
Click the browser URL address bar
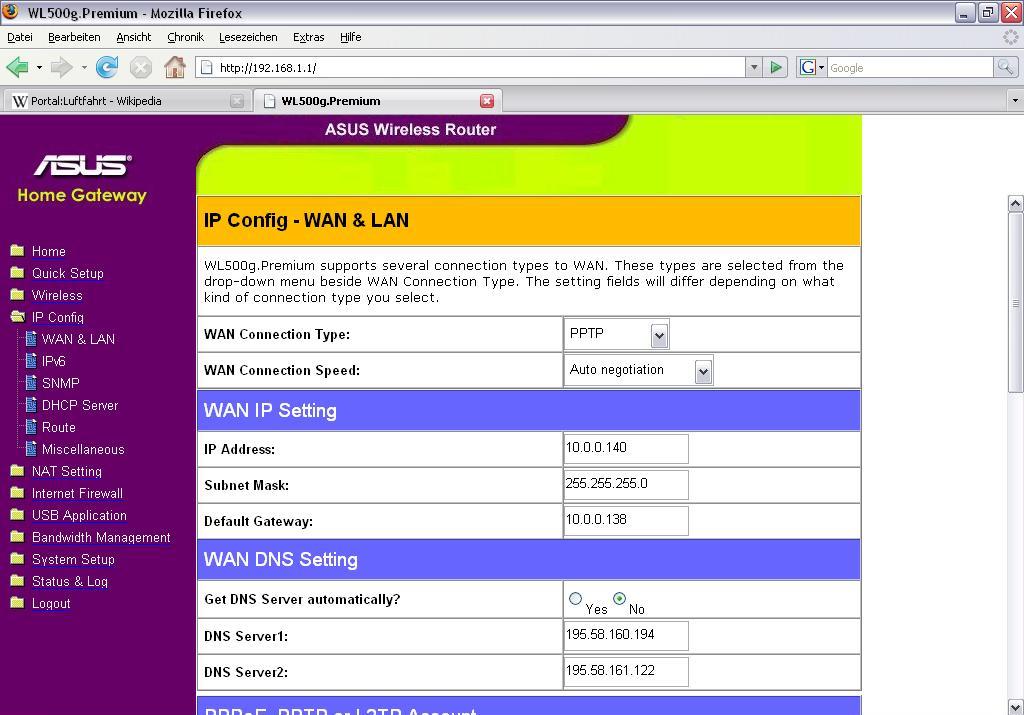[x=470, y=67]
